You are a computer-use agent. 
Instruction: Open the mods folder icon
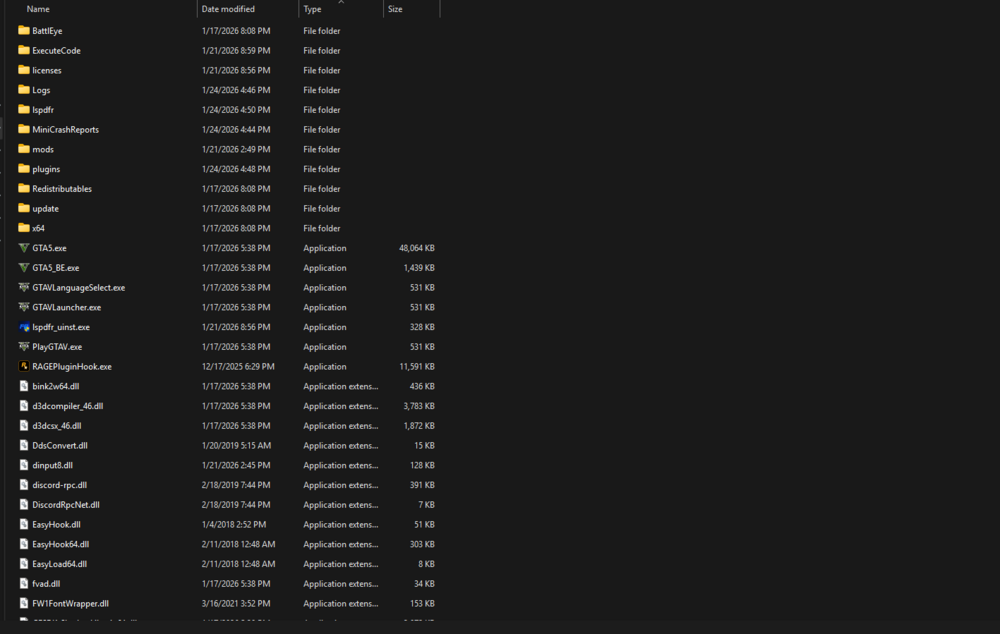click(23, 149)
